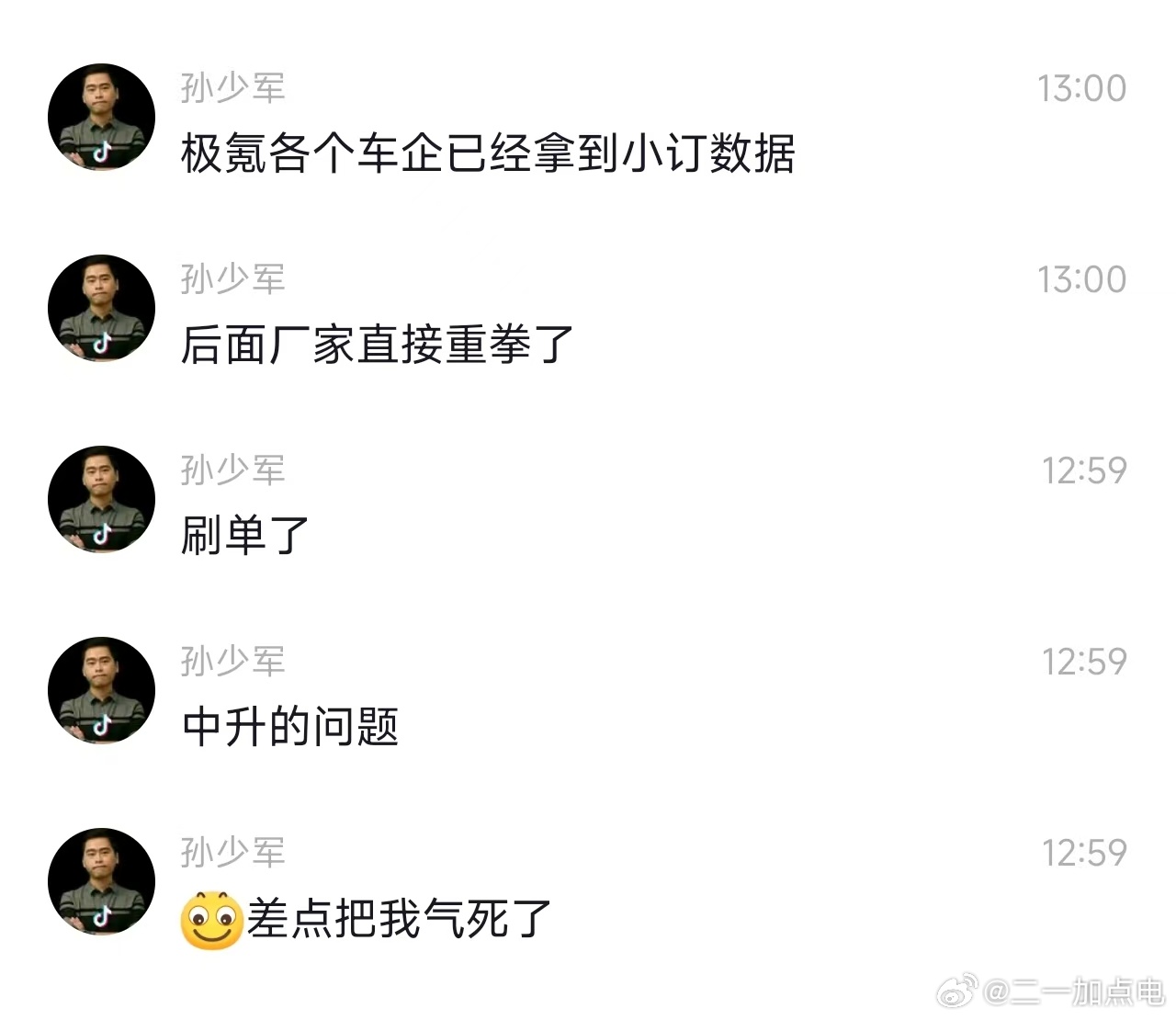1176x1020 pixels.
Task: Click the Weibo logo in the watermark
Action: pos(958,992)
